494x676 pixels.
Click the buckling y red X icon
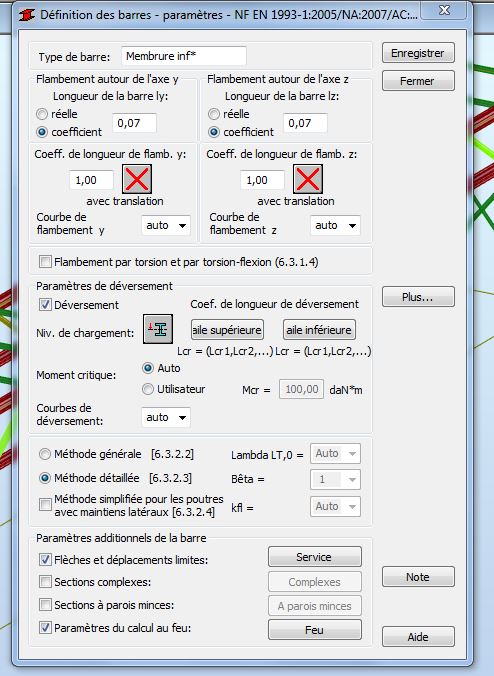pyautogui.click(x=137, y=179)
